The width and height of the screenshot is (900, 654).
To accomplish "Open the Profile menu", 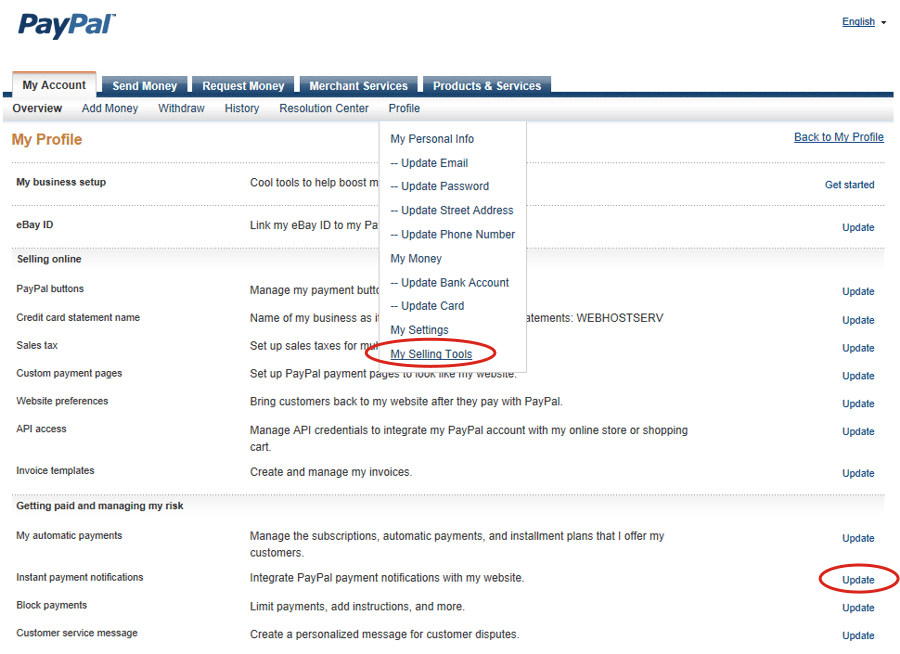I will pyautogui.click(x=404, y=108).
